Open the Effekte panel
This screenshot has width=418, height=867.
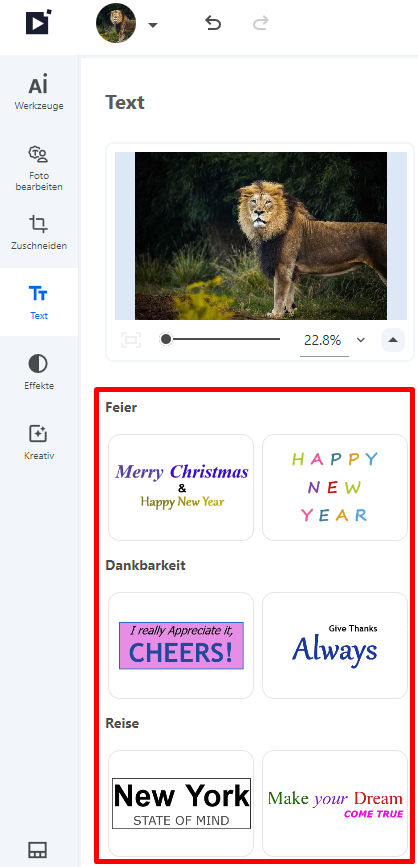(39, 373)
